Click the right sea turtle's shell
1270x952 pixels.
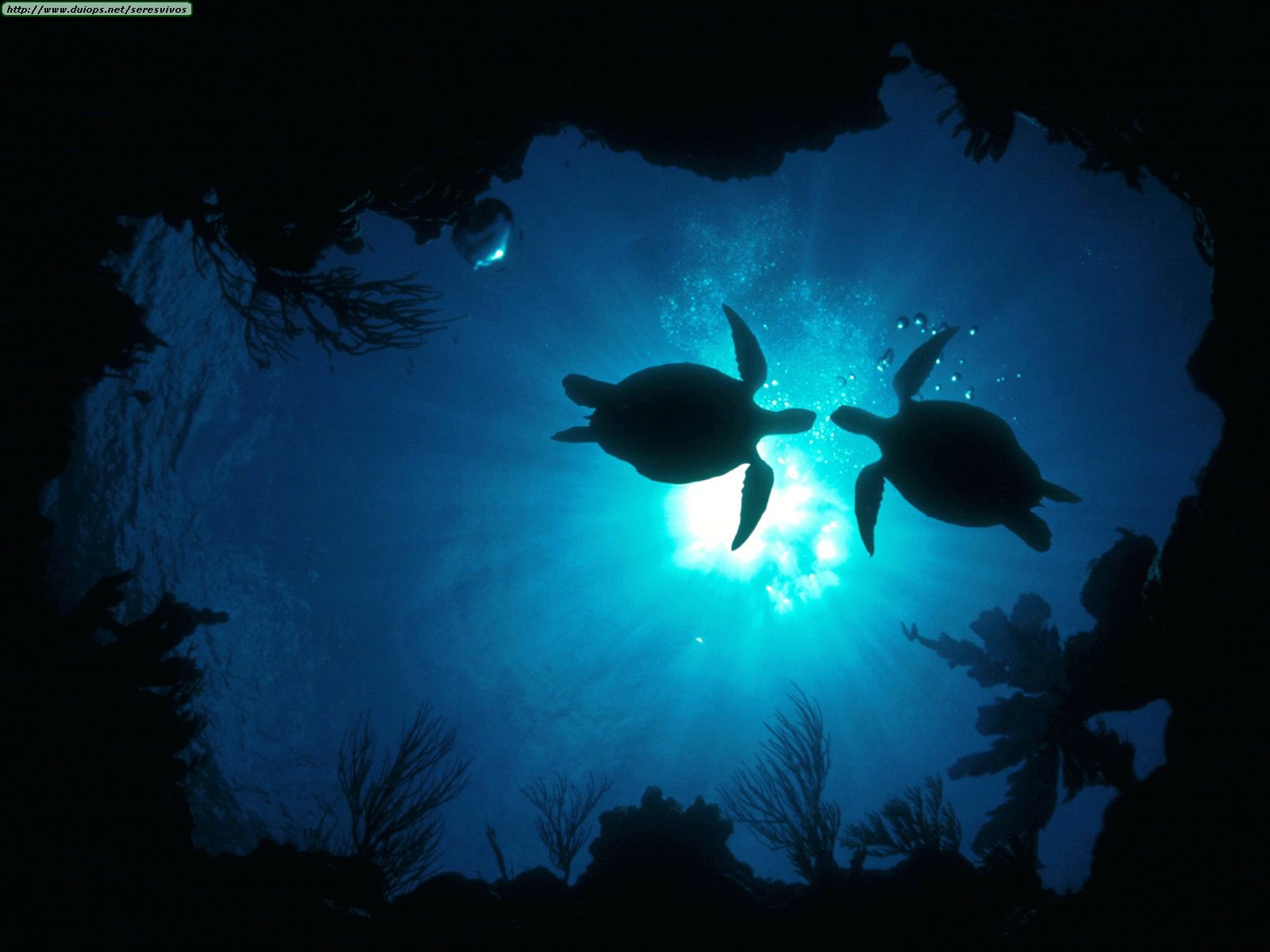pyautogui.click(x=955, y=463)
